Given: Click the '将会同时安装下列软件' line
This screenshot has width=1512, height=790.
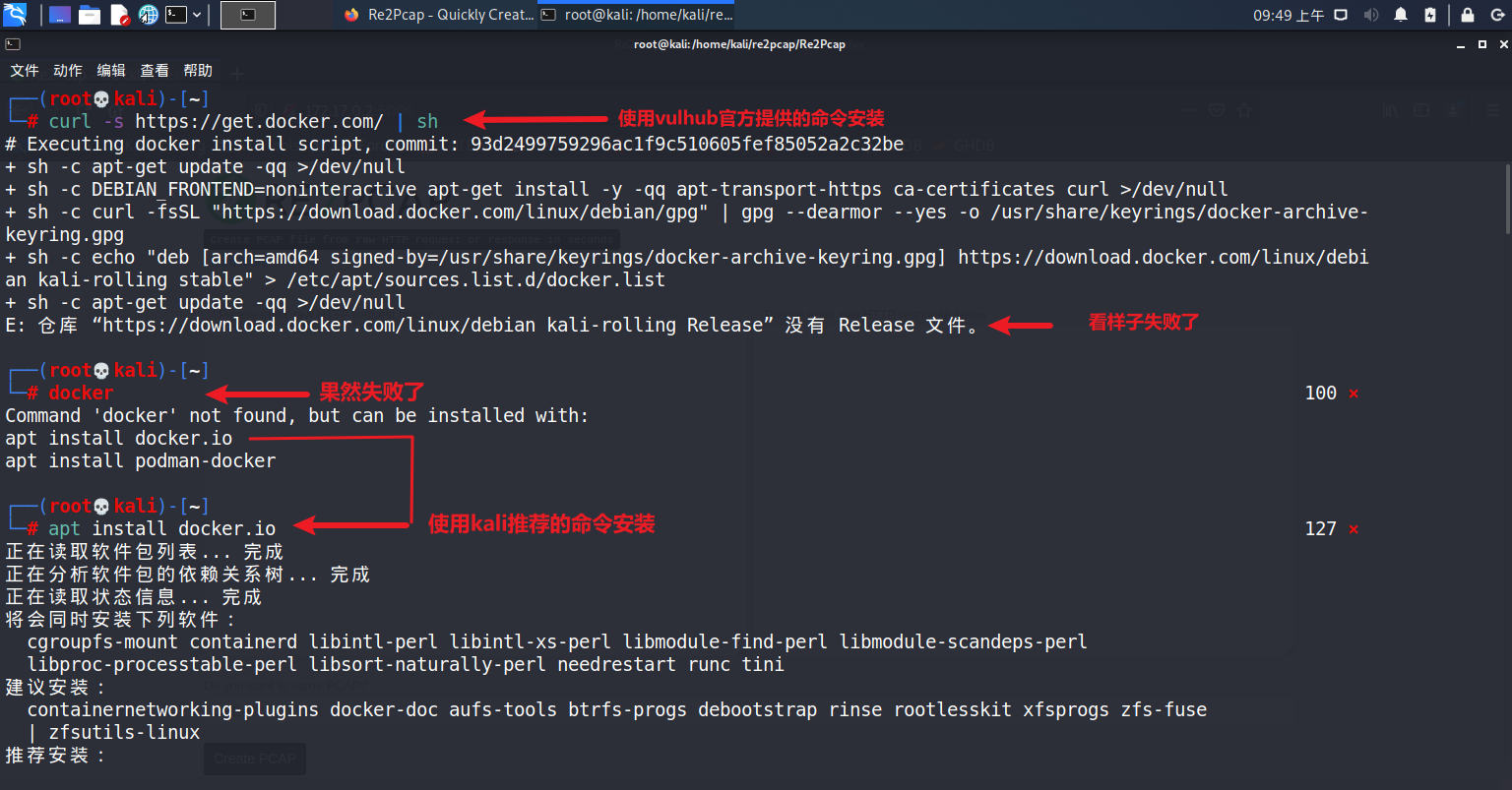Looking at the screenshot, I should 122,619.
